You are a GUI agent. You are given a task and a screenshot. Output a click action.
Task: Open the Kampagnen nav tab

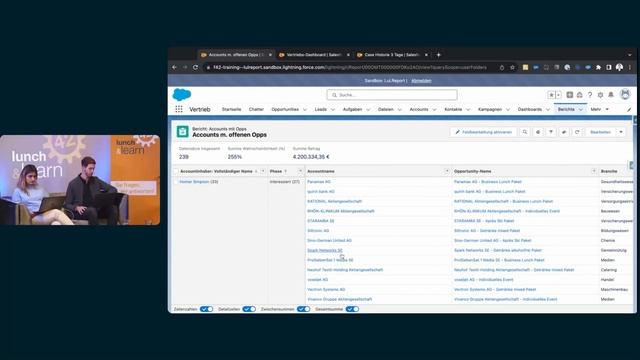click(x=490, y=109)
